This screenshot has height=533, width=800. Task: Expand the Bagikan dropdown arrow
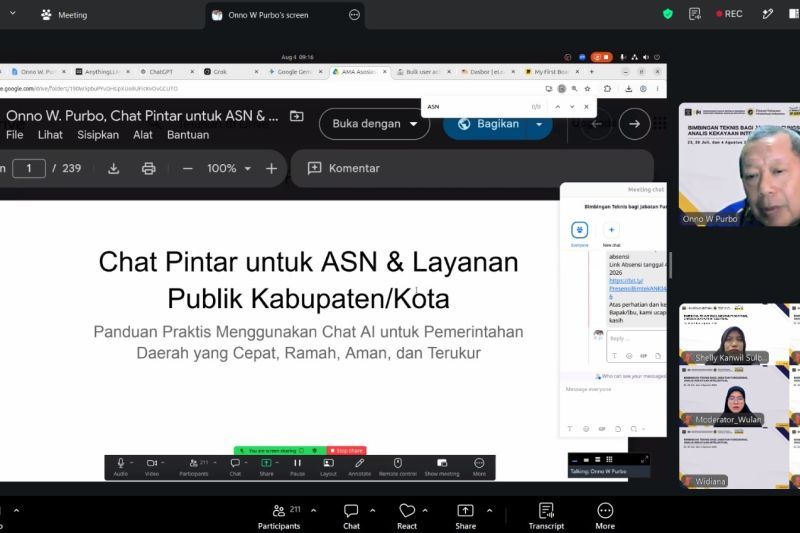pyautogui.click(x=539, y=124)
